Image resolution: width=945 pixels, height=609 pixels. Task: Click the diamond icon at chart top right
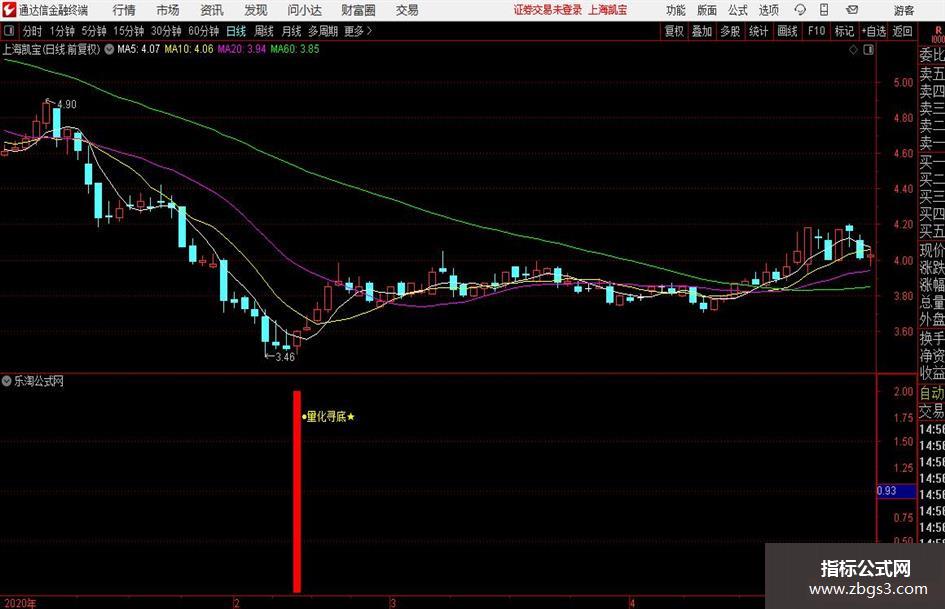853,50
